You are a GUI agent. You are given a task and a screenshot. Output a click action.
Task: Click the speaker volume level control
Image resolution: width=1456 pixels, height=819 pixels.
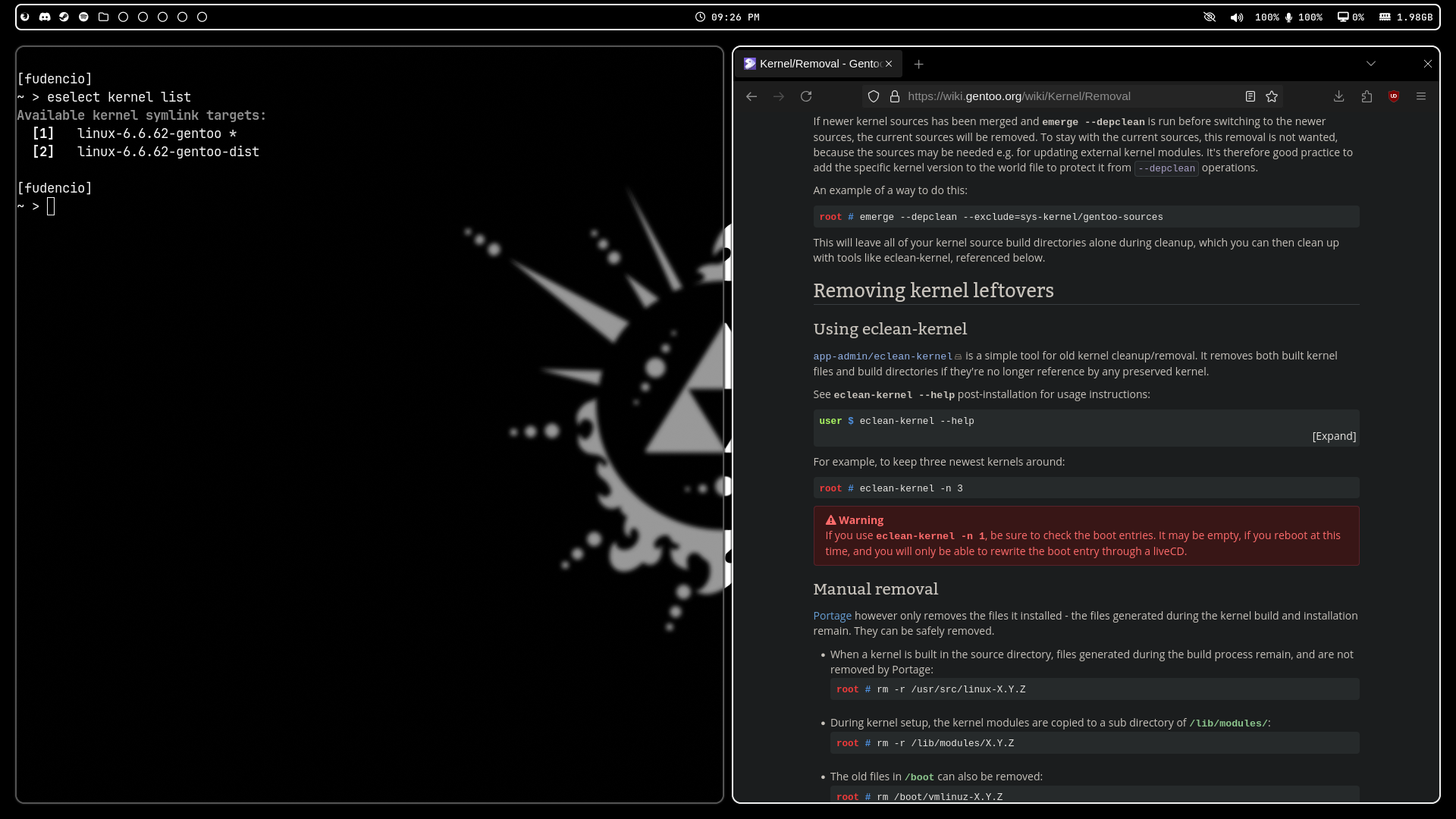pyautogui.click(x=1236, y=17)
